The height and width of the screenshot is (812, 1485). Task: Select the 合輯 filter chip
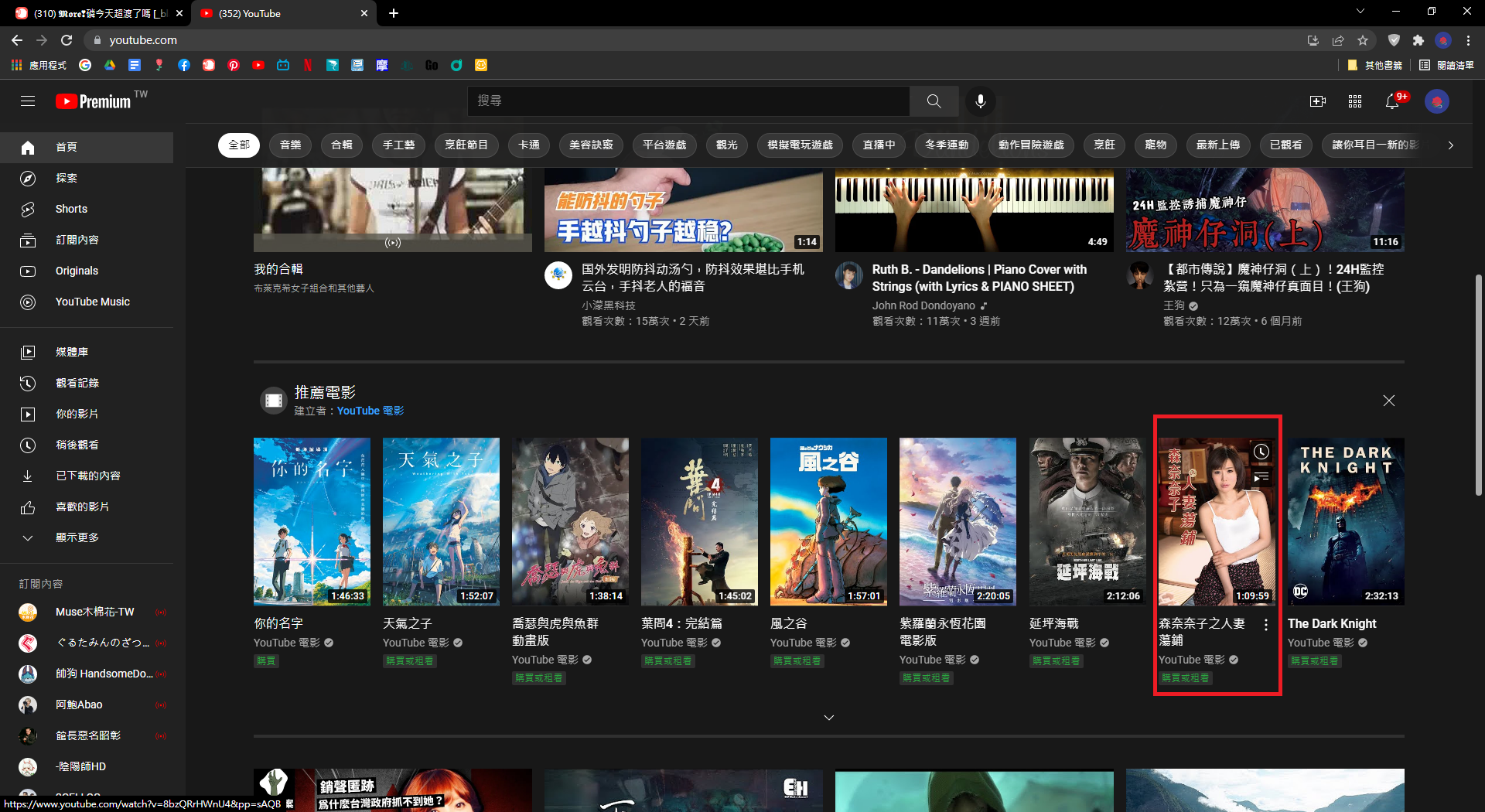[342, 145]
